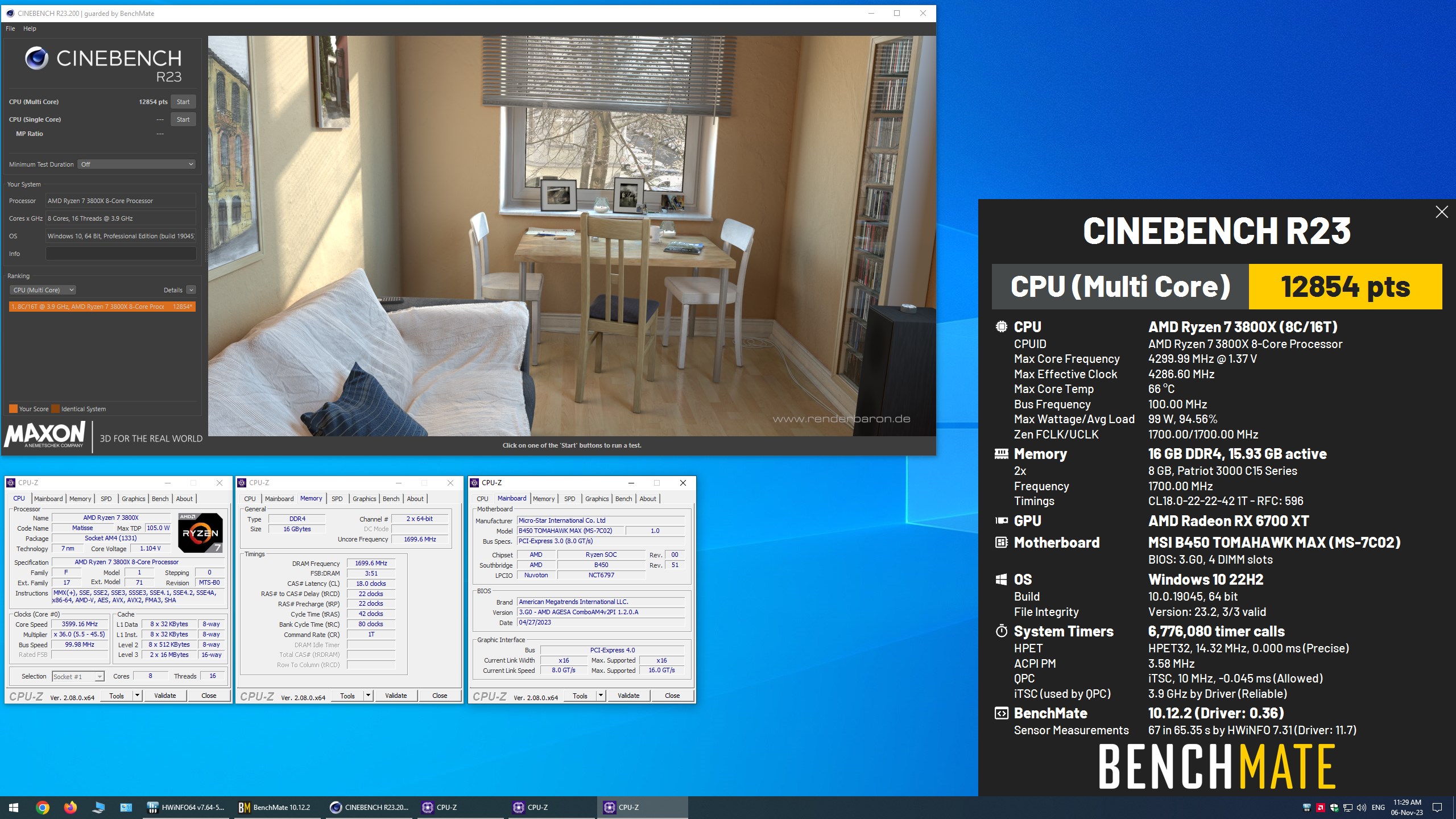Screen dimensions: 1456x819
Task: Open the HWiNFO tray icon
Action: coord(1306,808)
